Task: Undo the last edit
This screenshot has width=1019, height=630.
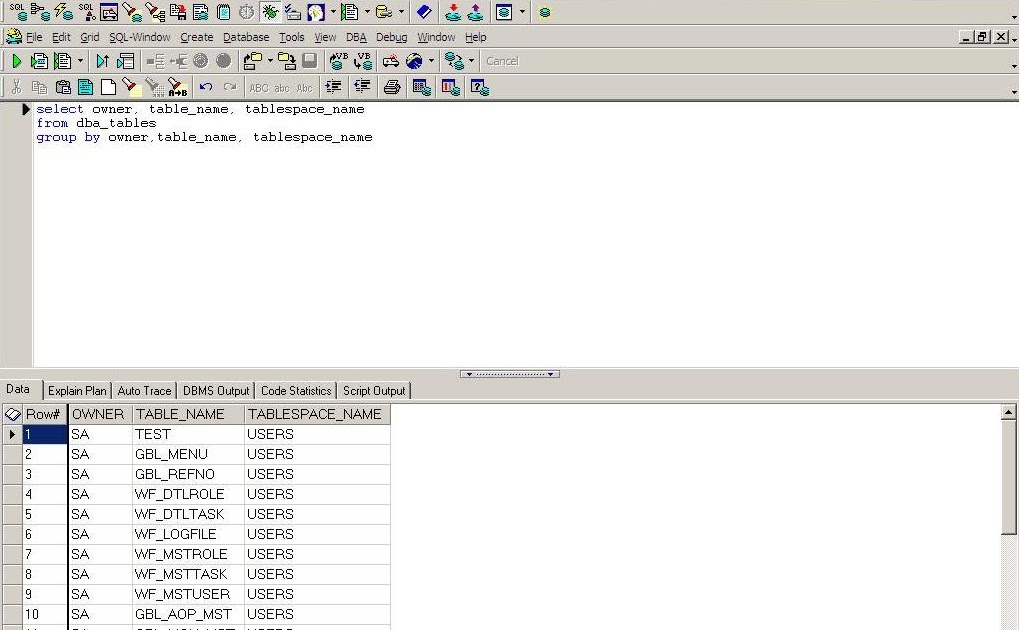Action: pyautogui.click(x=206, y=87)
